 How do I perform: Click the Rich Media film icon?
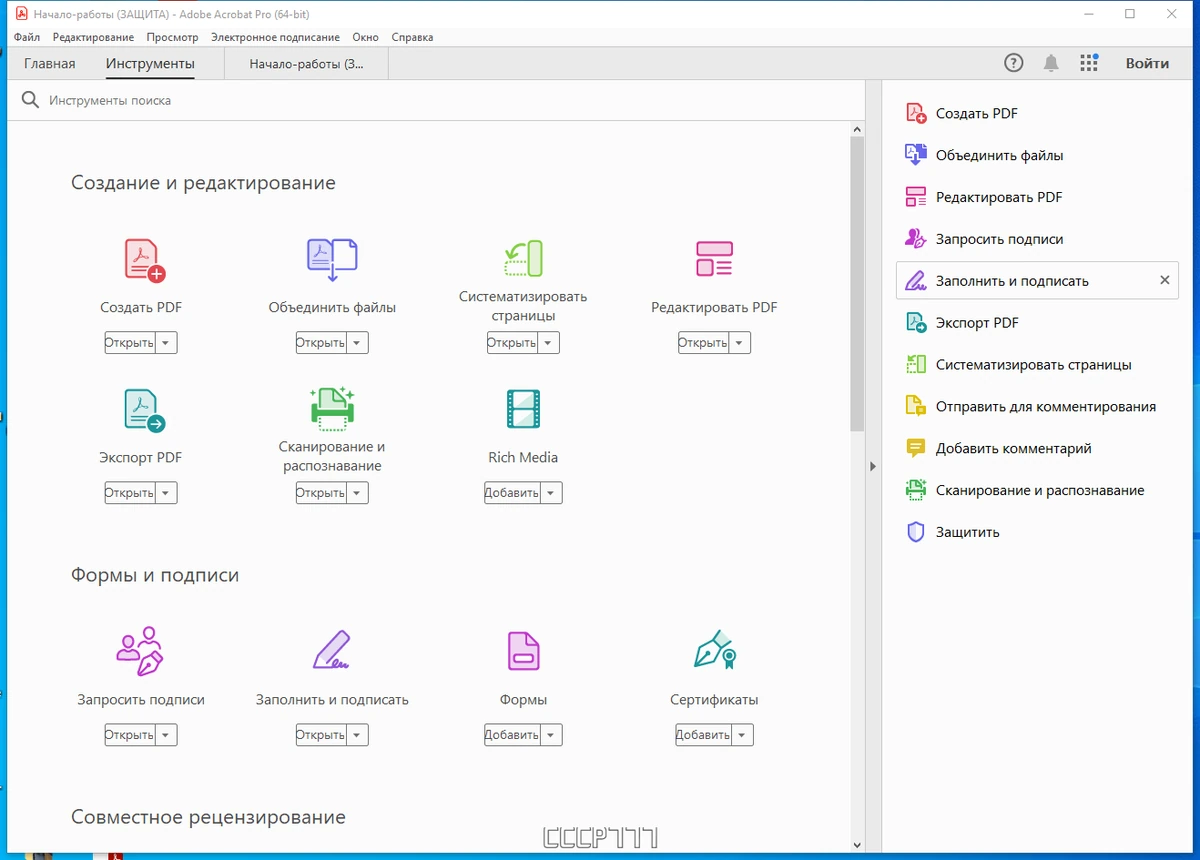[x=523, y=410]
